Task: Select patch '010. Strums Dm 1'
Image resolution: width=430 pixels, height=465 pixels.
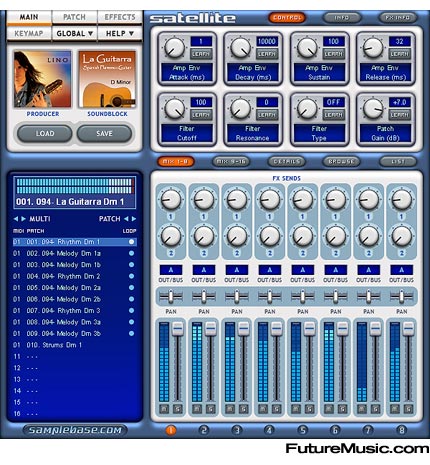Action: click(75, 345)
